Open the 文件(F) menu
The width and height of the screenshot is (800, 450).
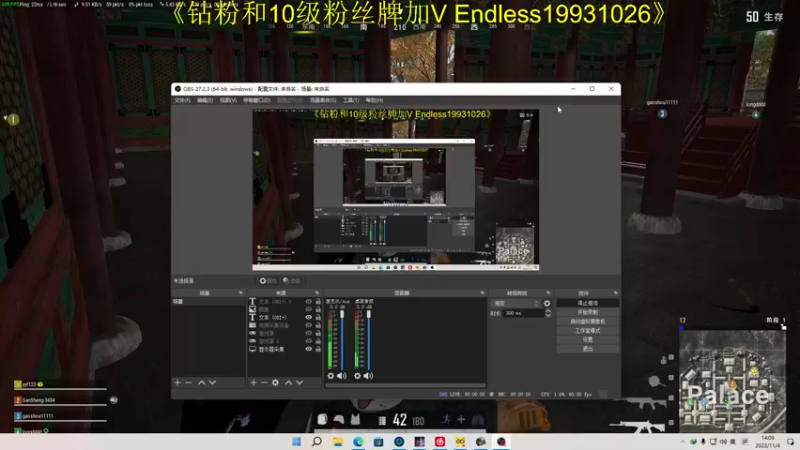click(x=183, y=101)
